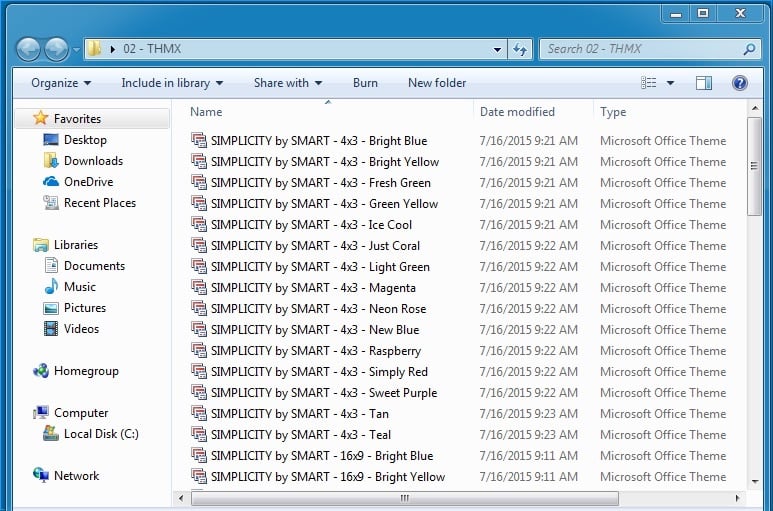Select the 4x3 - Just Coral theme icon

tap(199, 245)
